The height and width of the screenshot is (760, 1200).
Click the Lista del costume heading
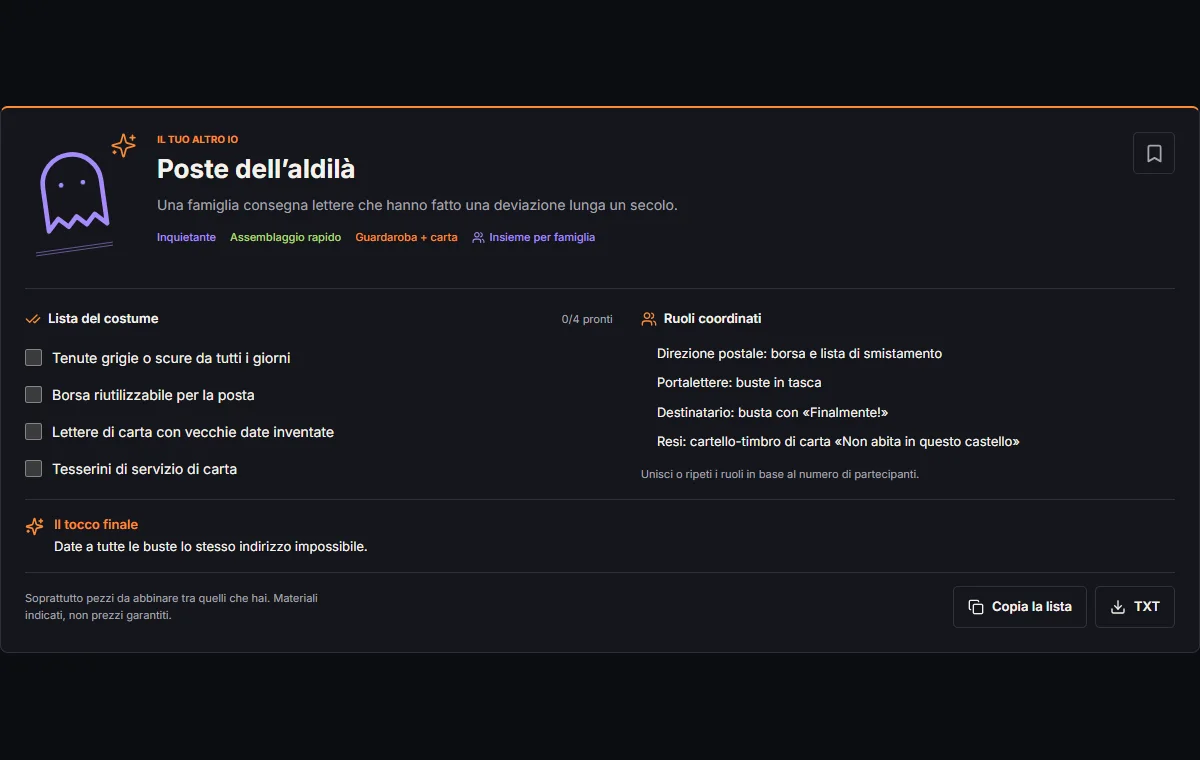(103, 319)
